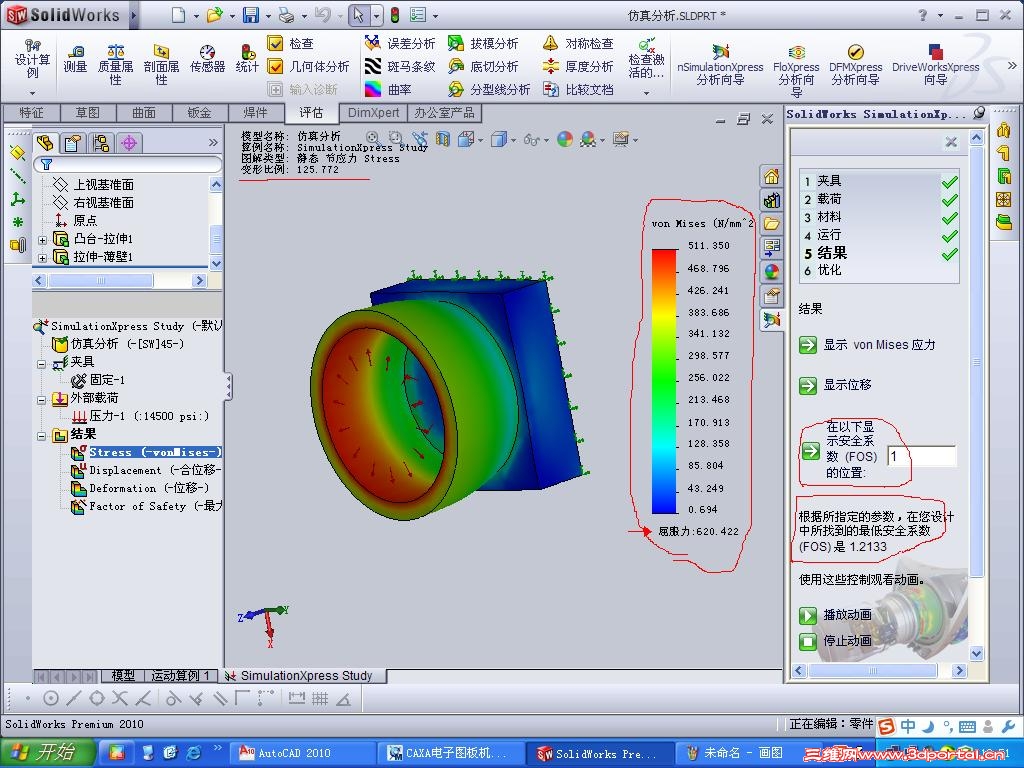Image resolution: width=1024 pixels, height=768 pixels.
Task: Switch to the 曲面 surfaces tab
Action: [x=144, y=113]
